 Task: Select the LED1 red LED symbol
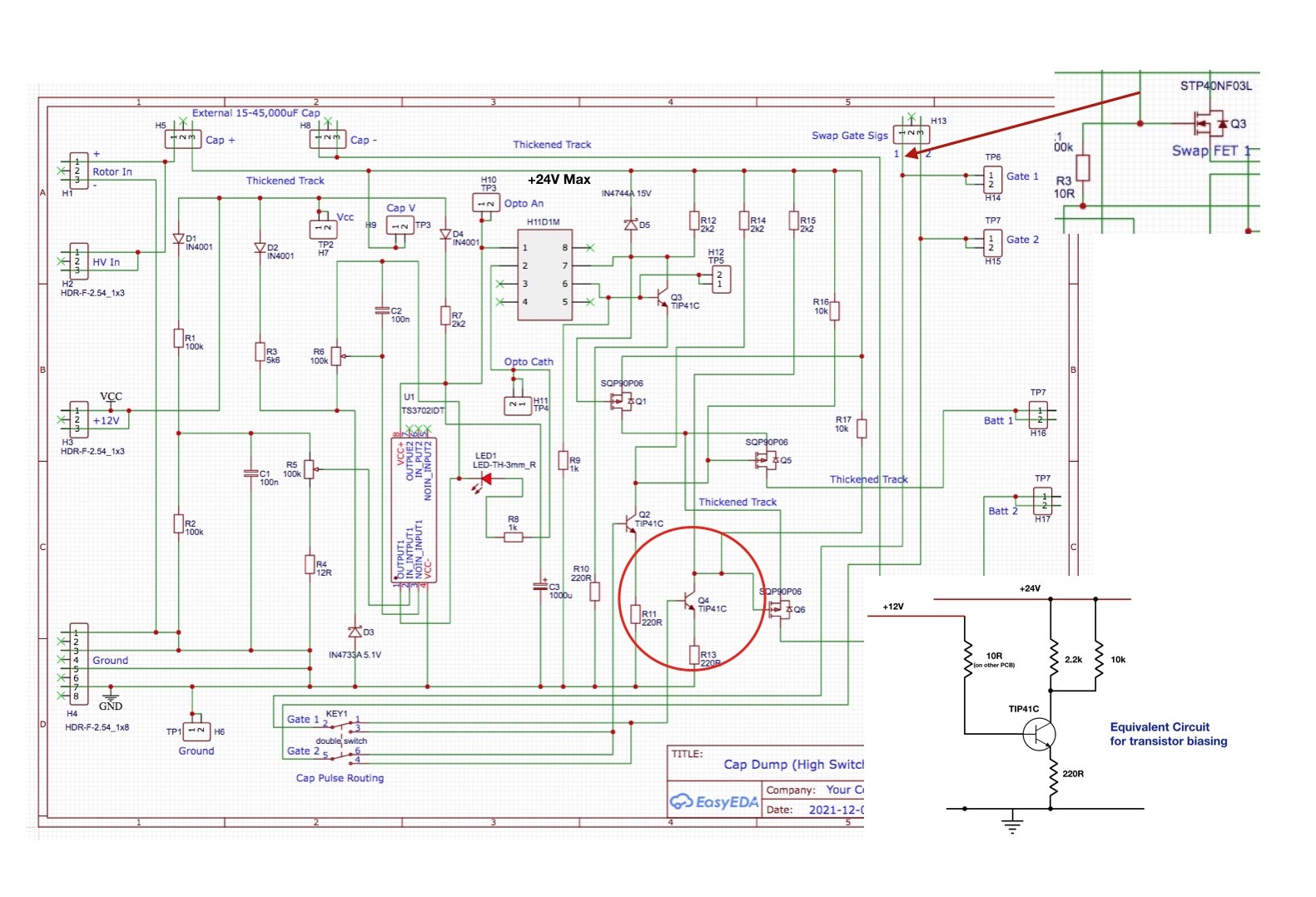[484, 479]
